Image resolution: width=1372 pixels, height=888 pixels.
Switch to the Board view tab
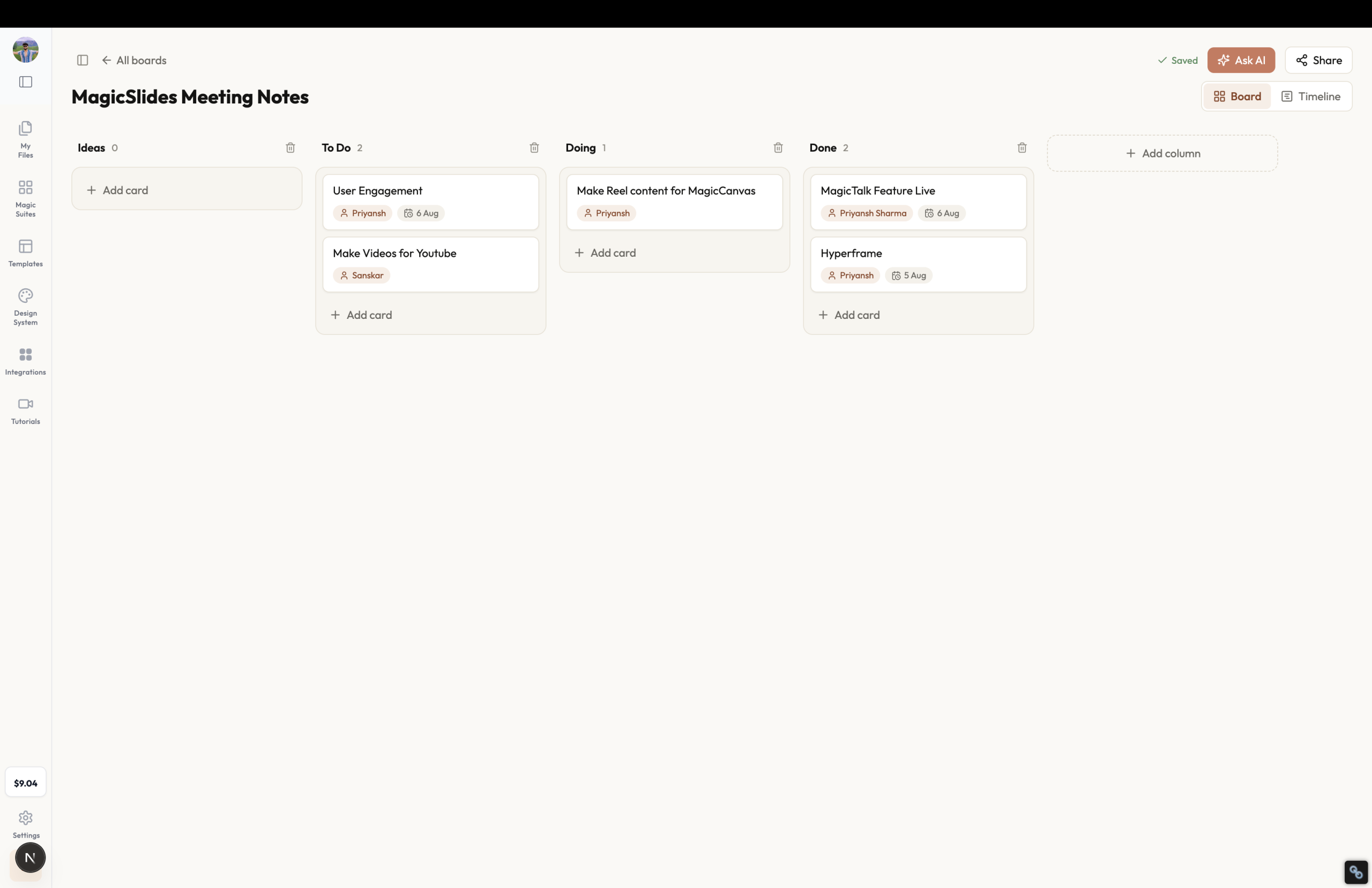click(1237, 96)
